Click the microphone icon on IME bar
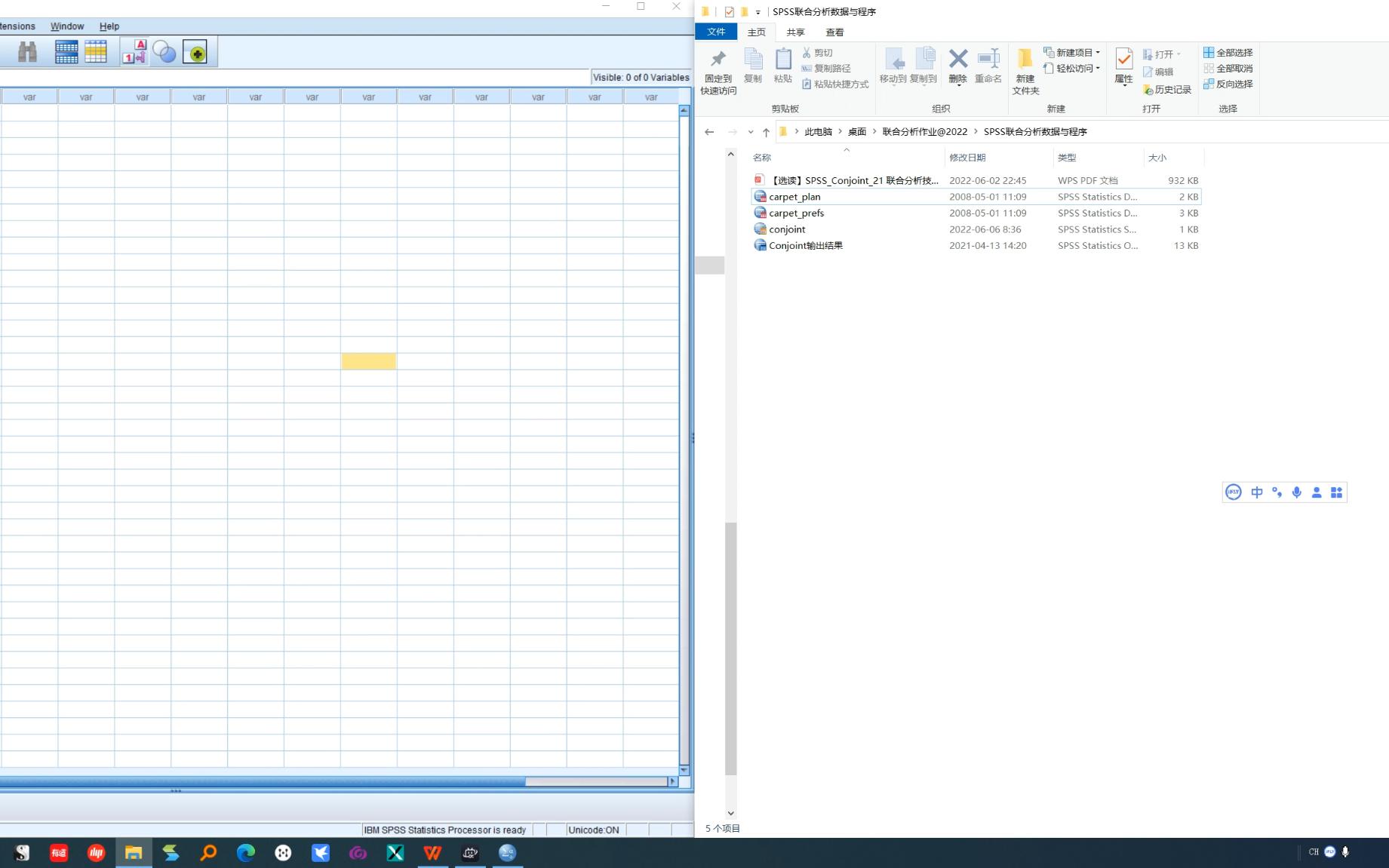1389x868 pixels. 1297,492
